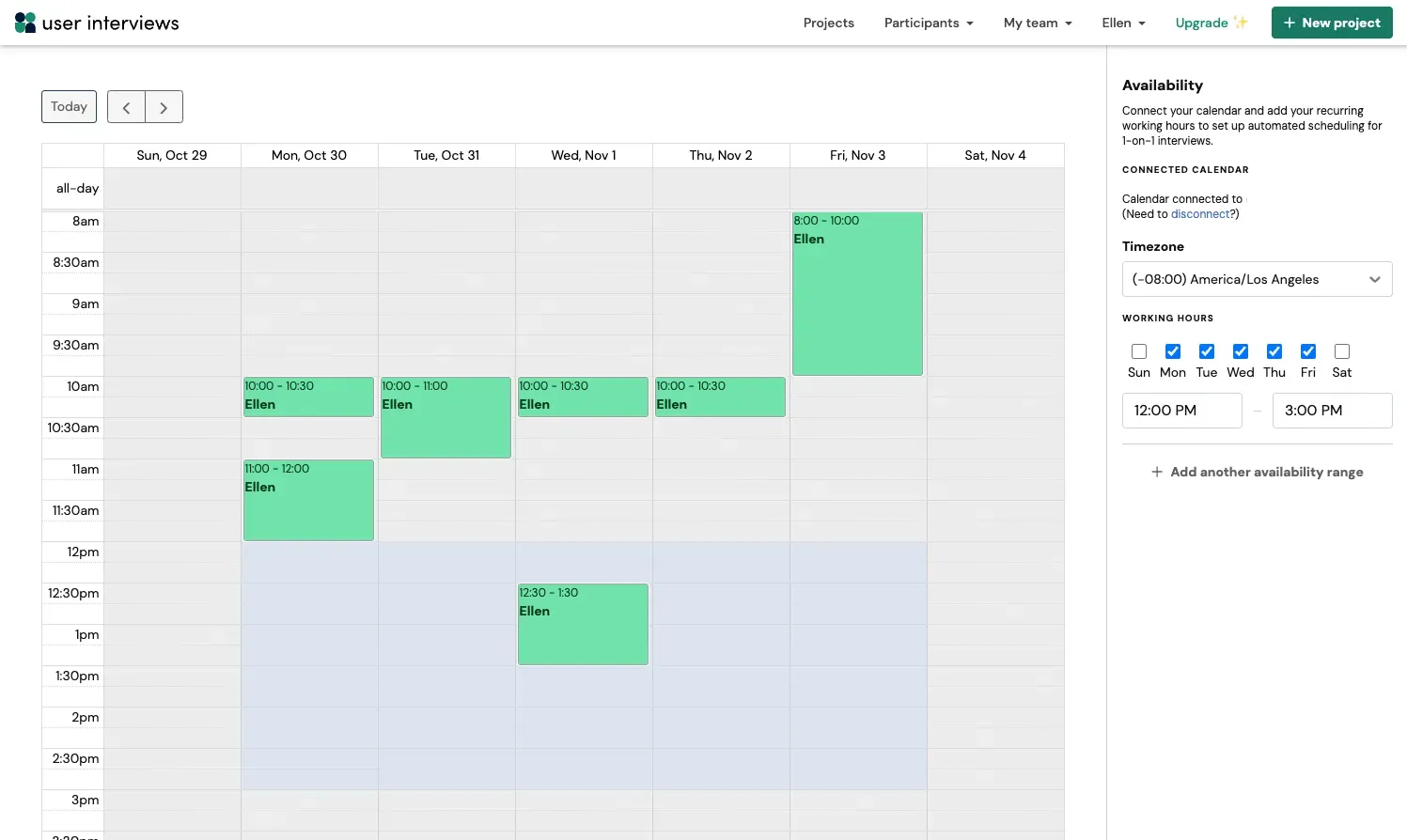
Task: Click the Today button
Action: (68, 106)
